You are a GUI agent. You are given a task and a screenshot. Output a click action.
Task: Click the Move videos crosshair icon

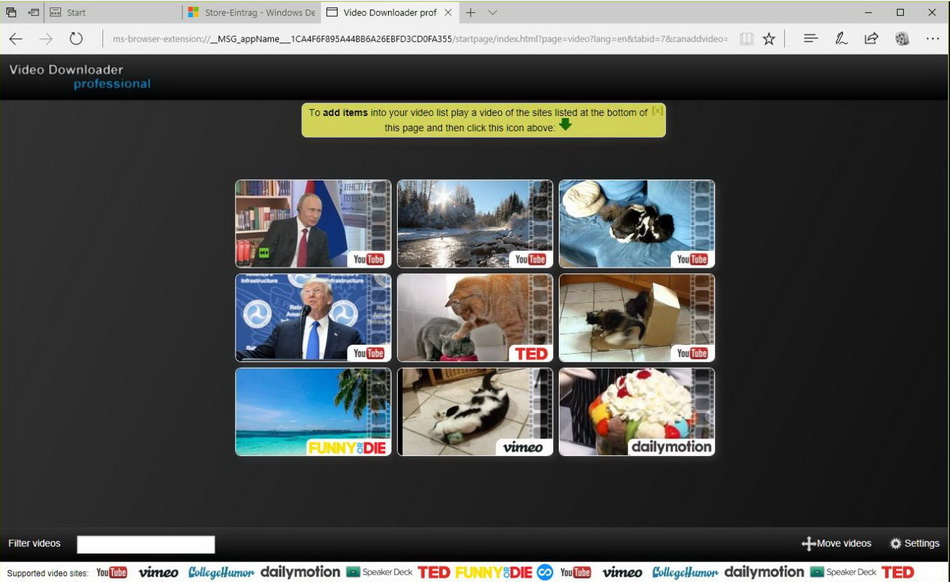(808, 543)
